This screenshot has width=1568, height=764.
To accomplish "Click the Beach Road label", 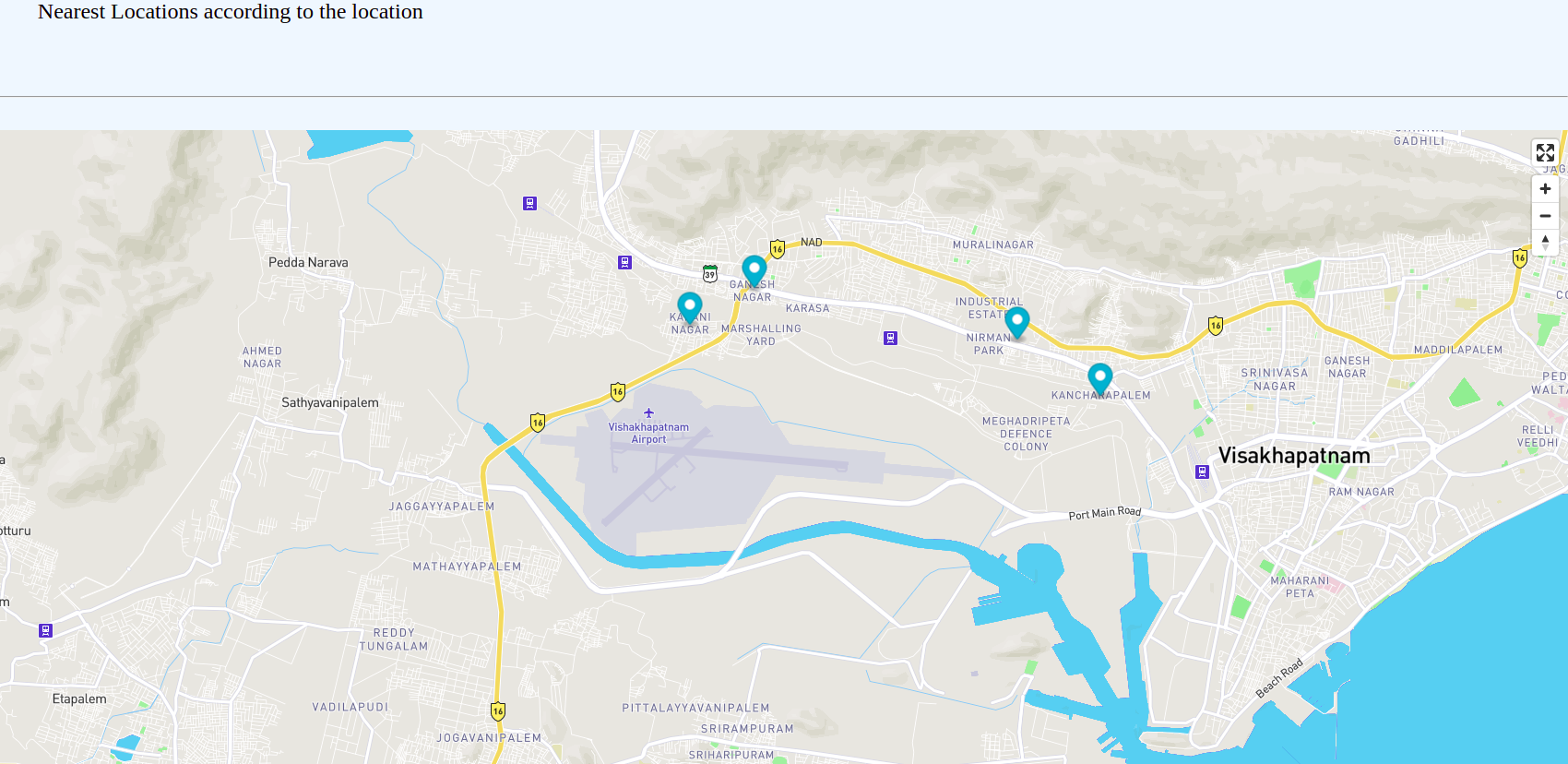I will pyautogui.click(x=1278, y=678).
